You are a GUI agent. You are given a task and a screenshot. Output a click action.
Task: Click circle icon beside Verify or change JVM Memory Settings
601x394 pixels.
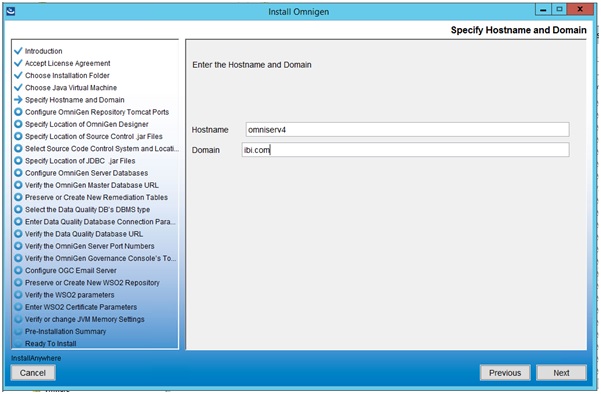click(x=18, y=319)
